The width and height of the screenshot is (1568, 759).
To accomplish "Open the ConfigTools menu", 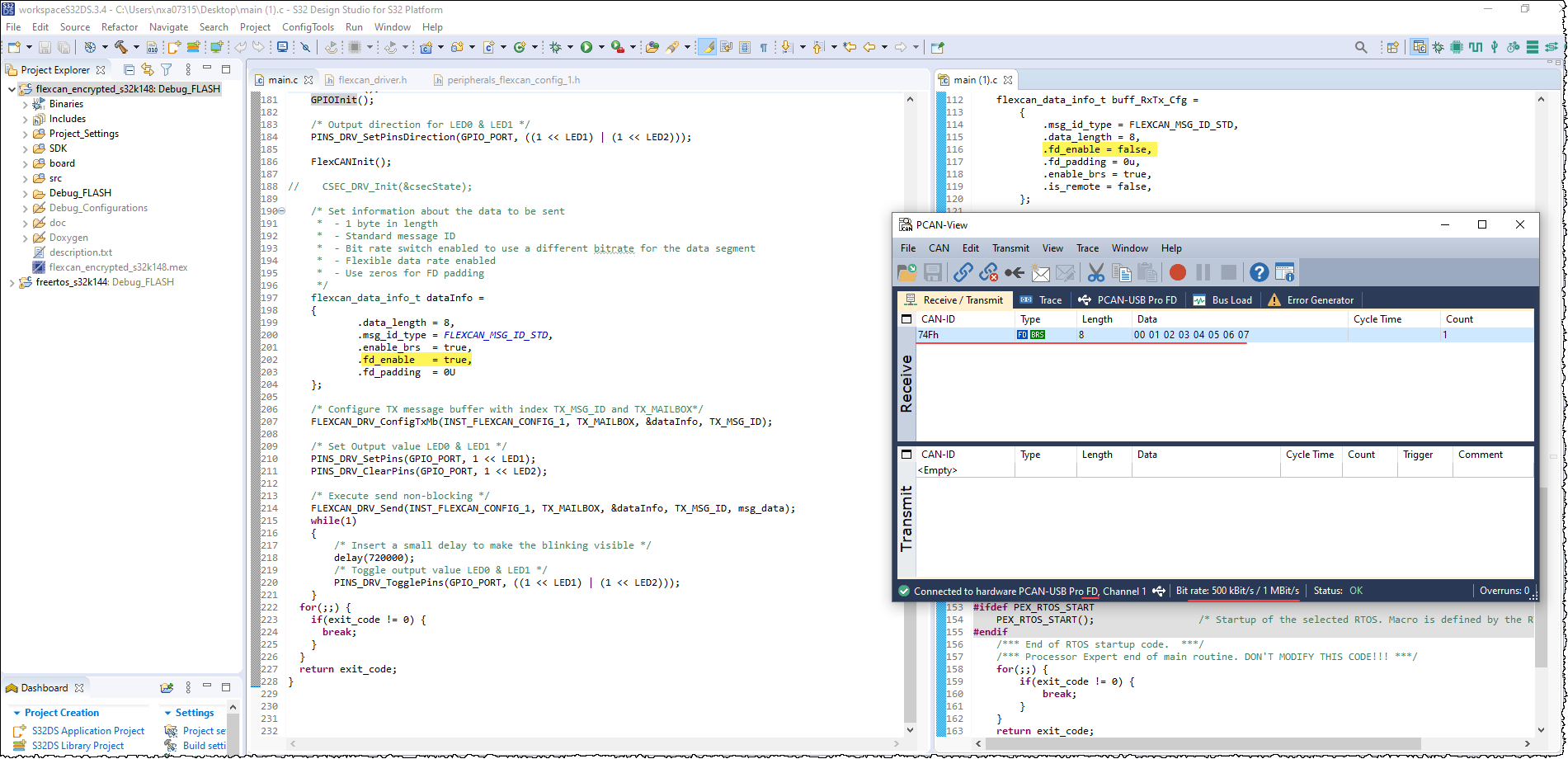I will pos(308,27).
